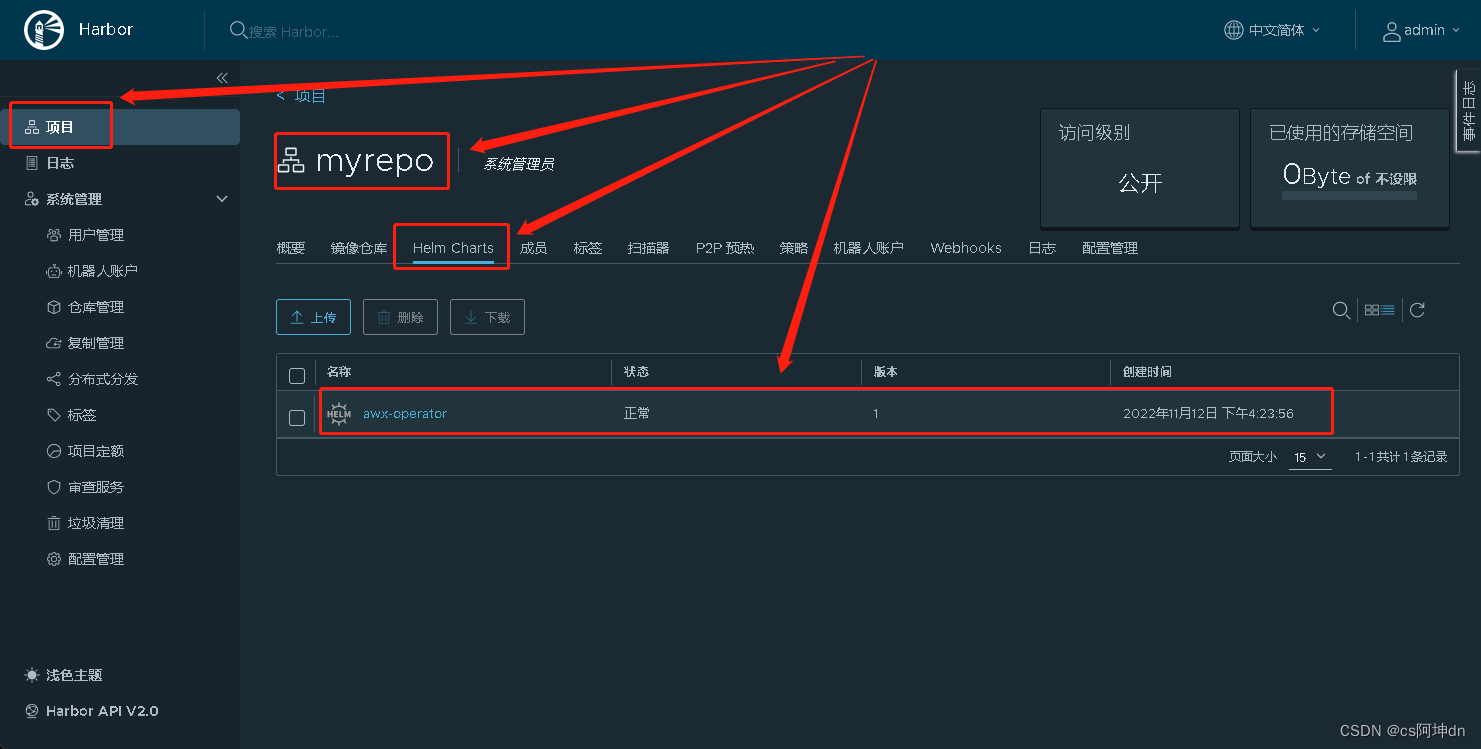Check the awx-operator row checkbox

[297, 418]
